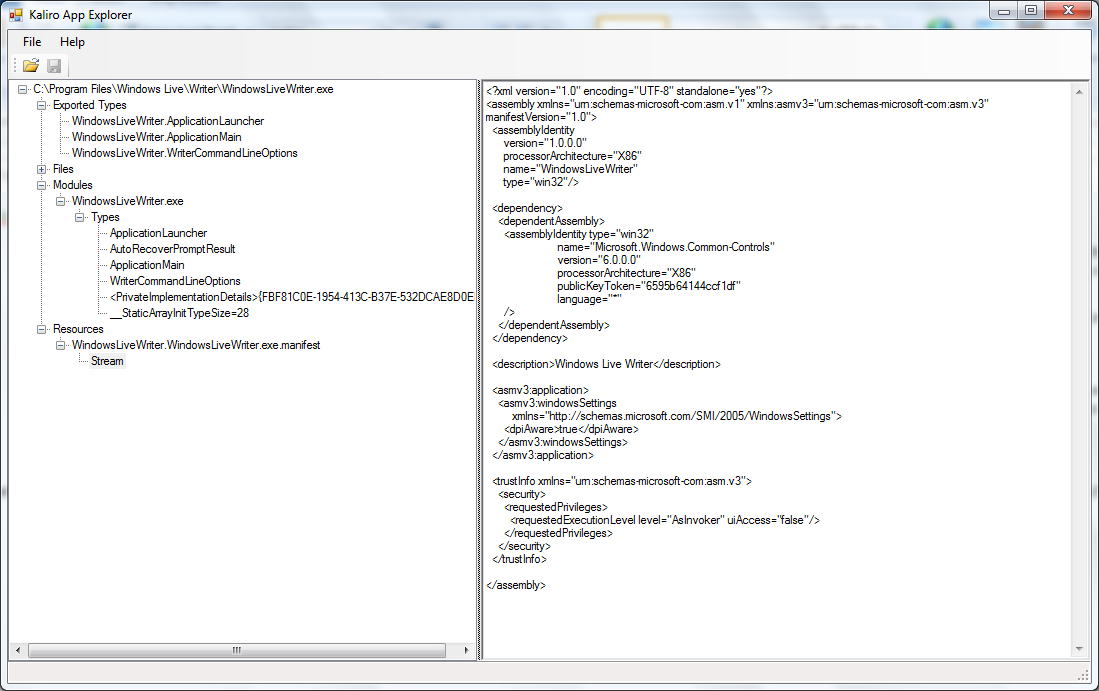1099x691 pixels.
Task: Click the publicKeyToken 6595b64144ccf1df line
Action: point(648,286)
